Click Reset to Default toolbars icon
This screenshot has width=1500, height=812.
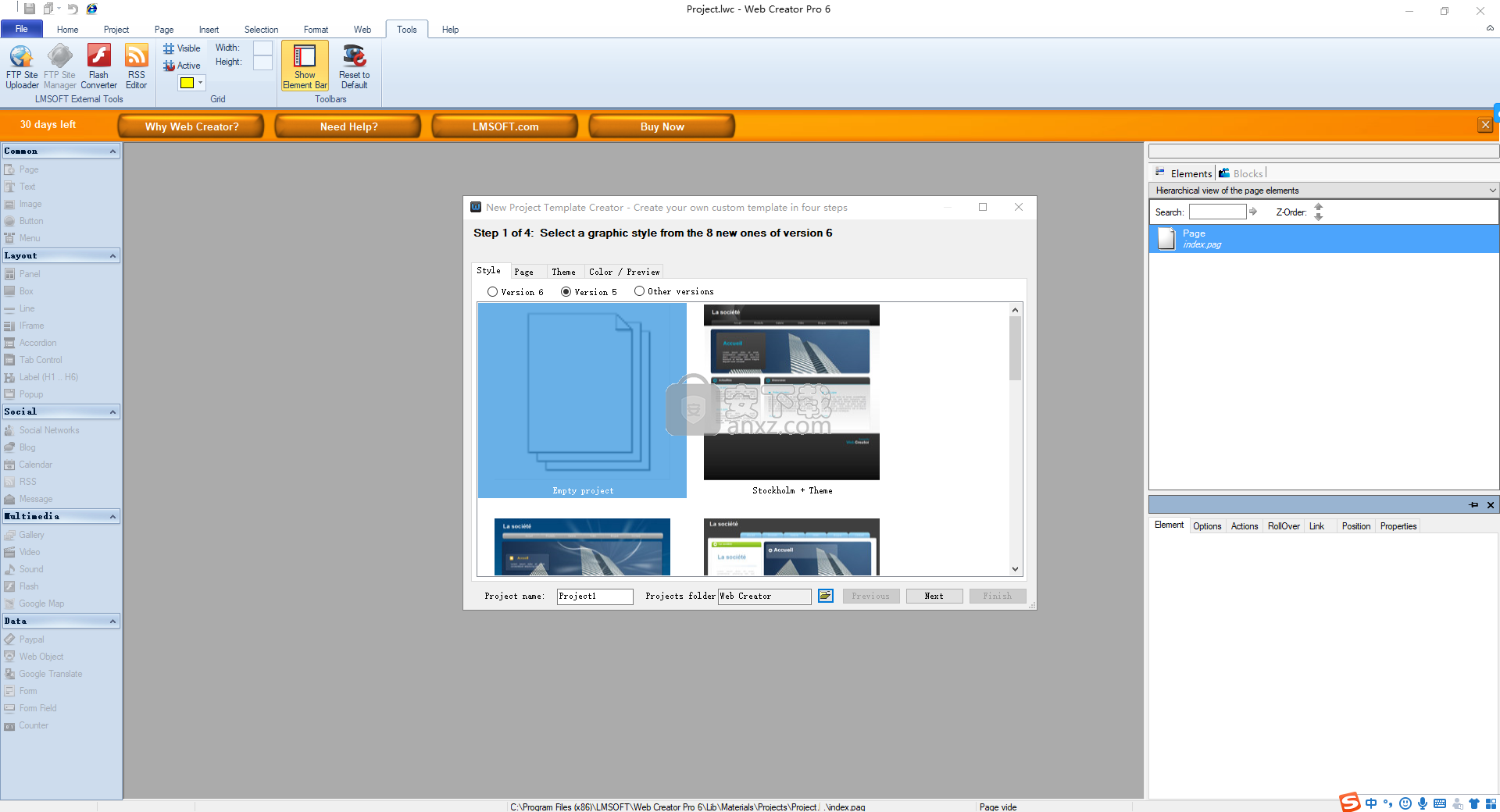click(x=354, y=67)
